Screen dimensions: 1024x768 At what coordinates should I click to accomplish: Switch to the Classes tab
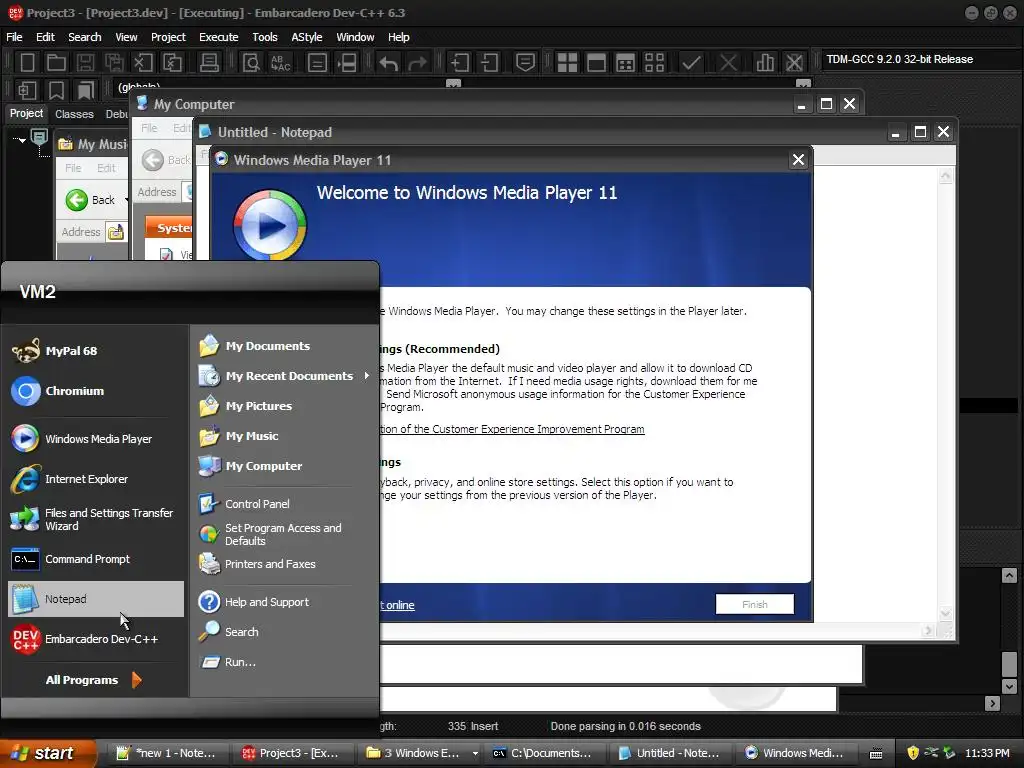click(74, 114)
